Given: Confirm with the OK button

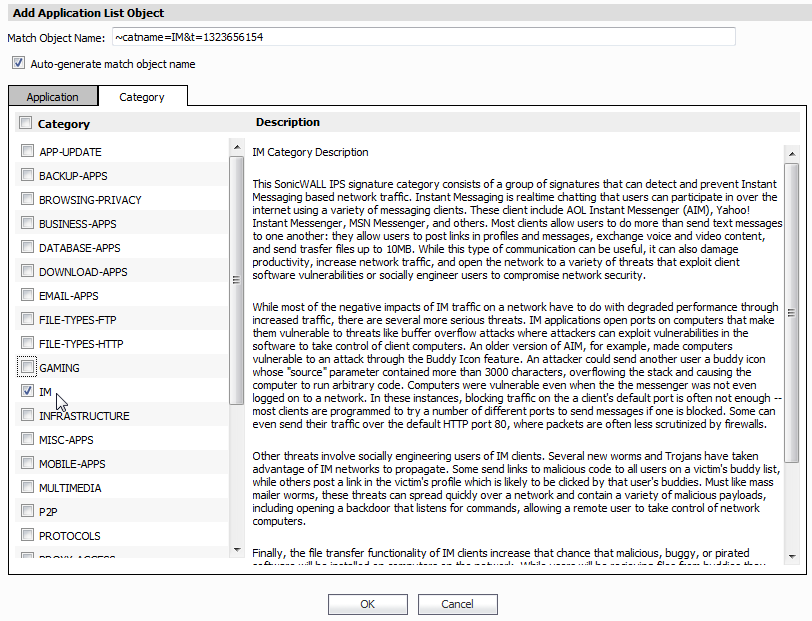Looking at the screenshot, I should [368, 604].
